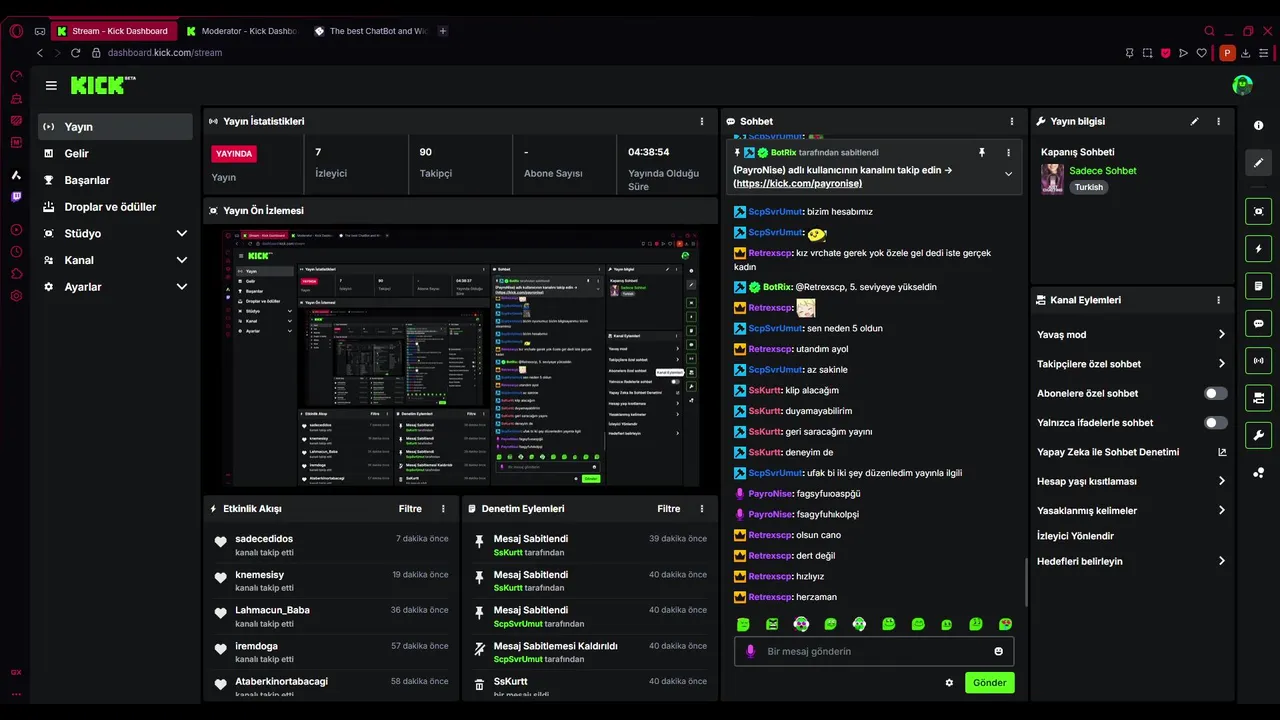This screenshot has width=1280, height=720.
Task: Open Yapay Zeka ile Sohbet Denetimi link
Action: click(x=1132, y=452)
